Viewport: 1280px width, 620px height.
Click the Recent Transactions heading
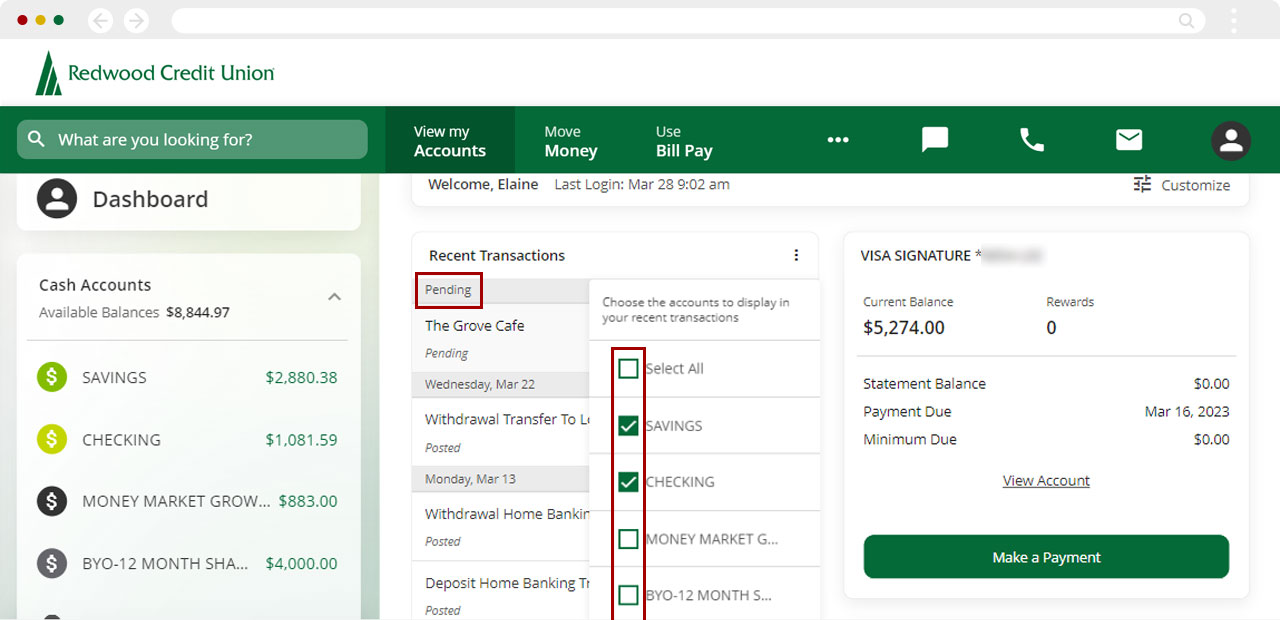(497, 256)
